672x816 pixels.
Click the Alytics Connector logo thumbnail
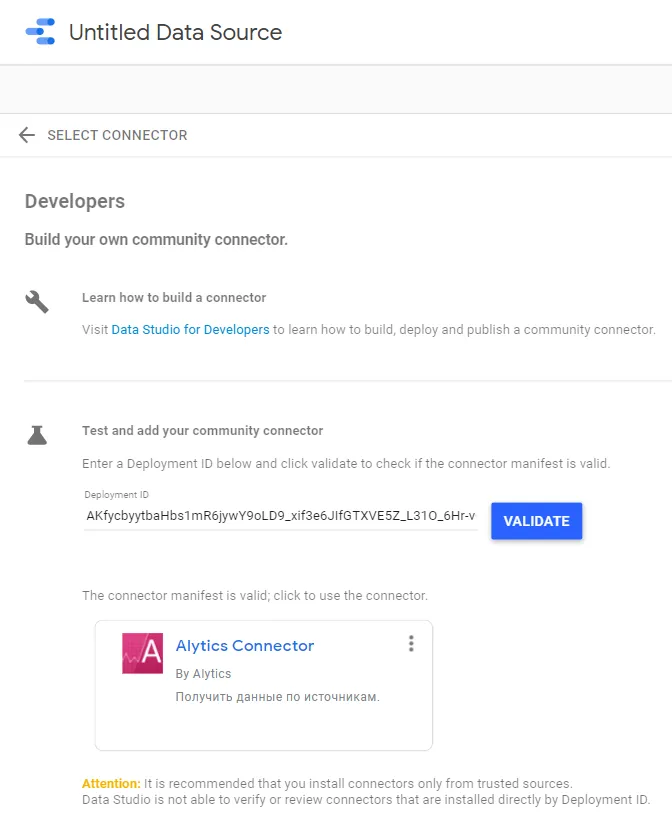143,653
